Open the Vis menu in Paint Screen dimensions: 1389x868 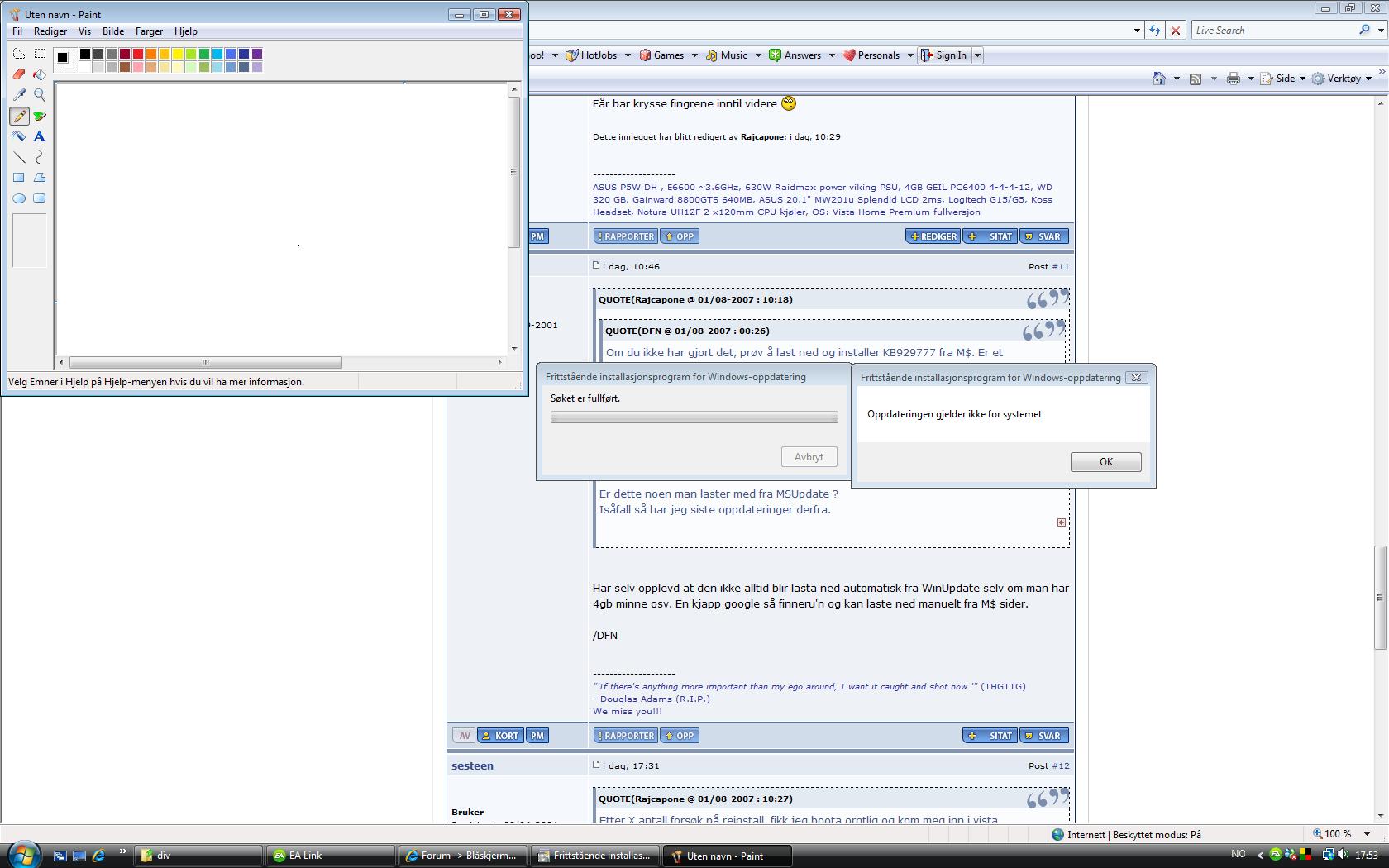coord(84,31)
